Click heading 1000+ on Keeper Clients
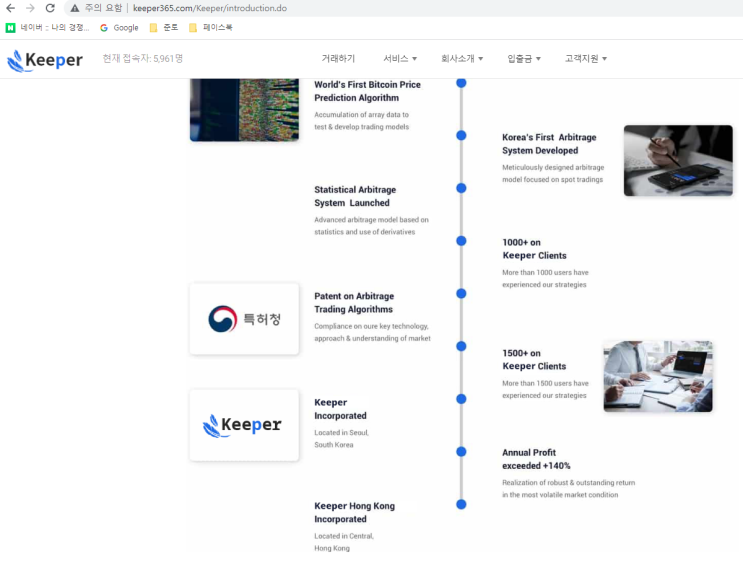The image size is (743, 570). [x=535, y=249]
